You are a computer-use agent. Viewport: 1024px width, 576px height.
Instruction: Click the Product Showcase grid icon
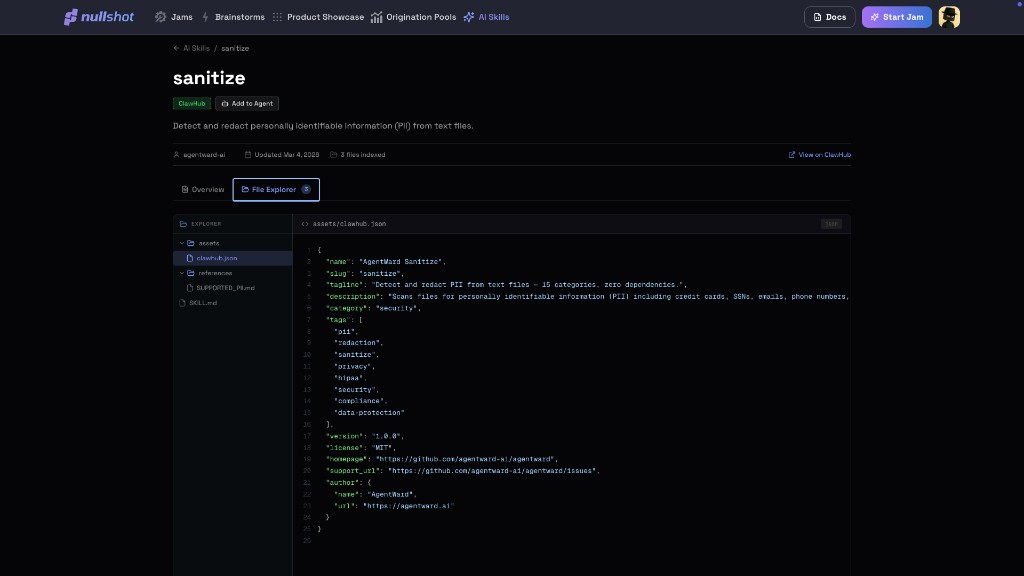tap(278, 17)
